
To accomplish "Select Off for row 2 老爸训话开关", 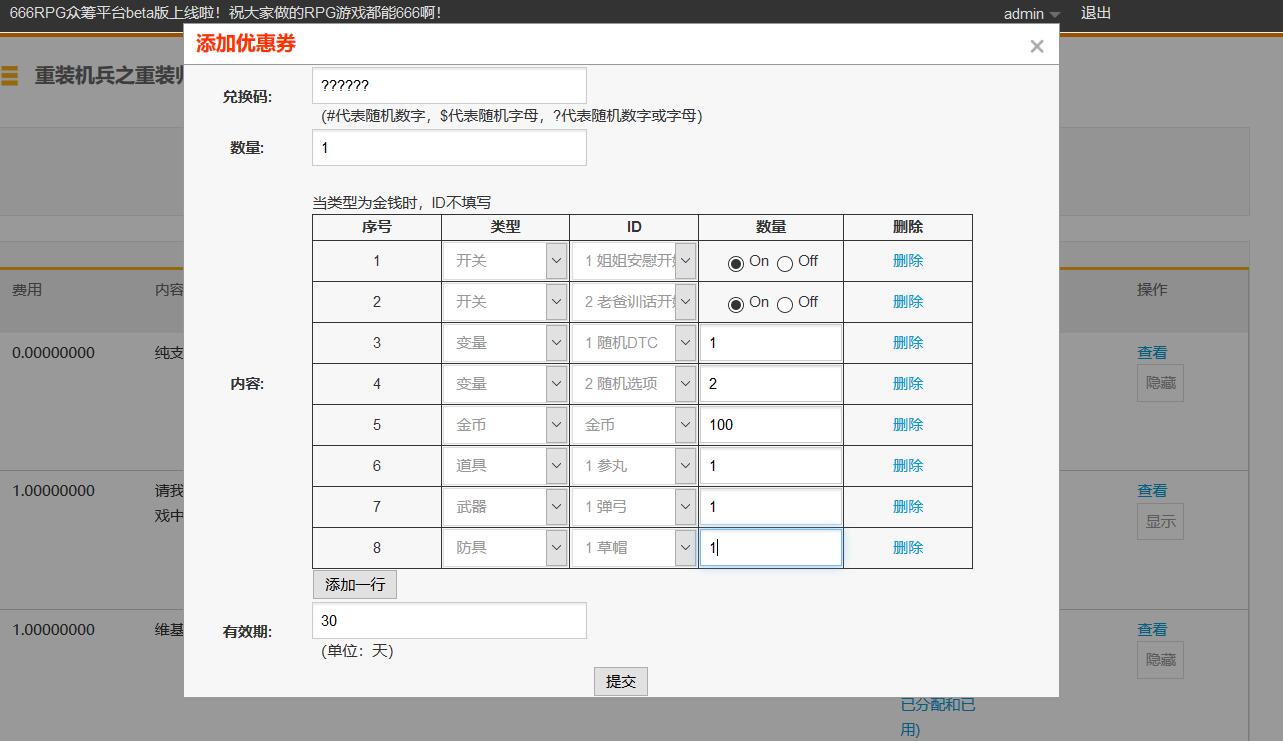I will [785, 304].
